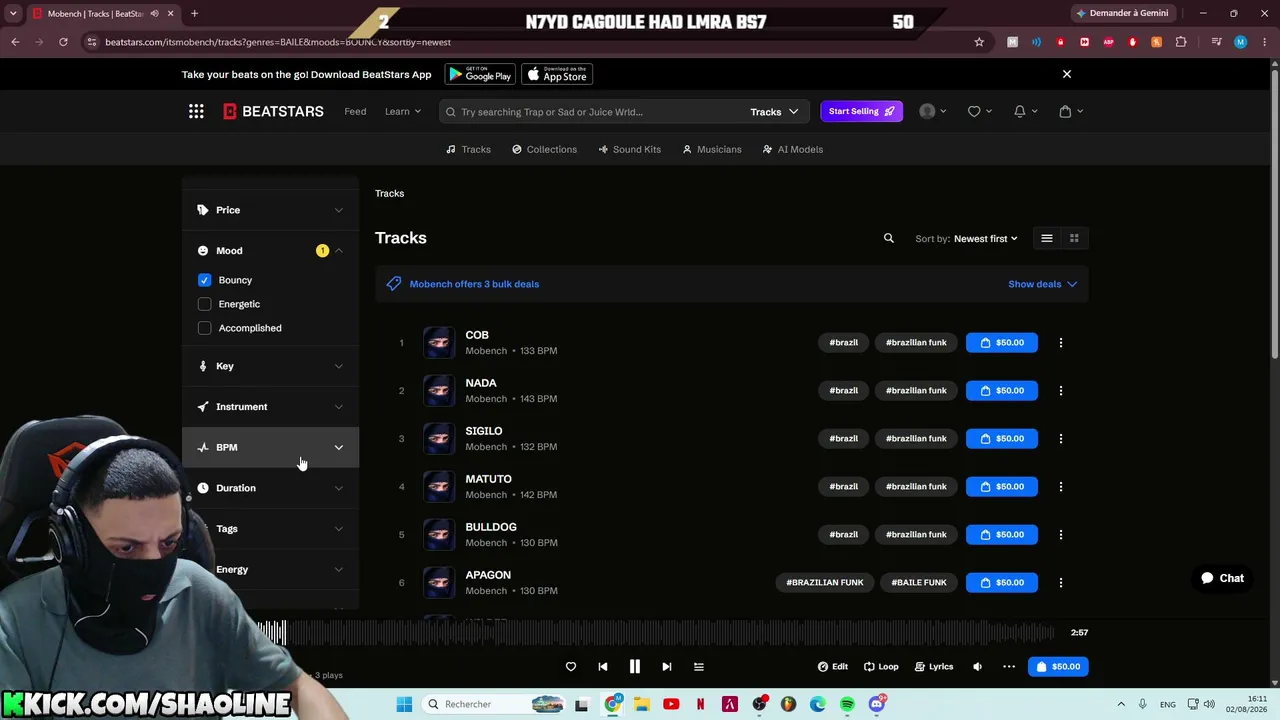Open the COB track thumbnail

tap(438, 342)
